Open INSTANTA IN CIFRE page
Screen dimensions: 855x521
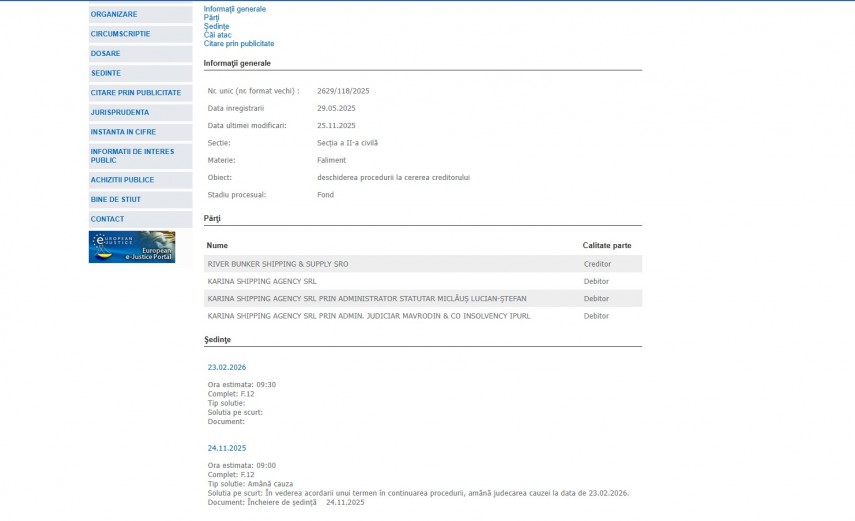tap(123, 132)
